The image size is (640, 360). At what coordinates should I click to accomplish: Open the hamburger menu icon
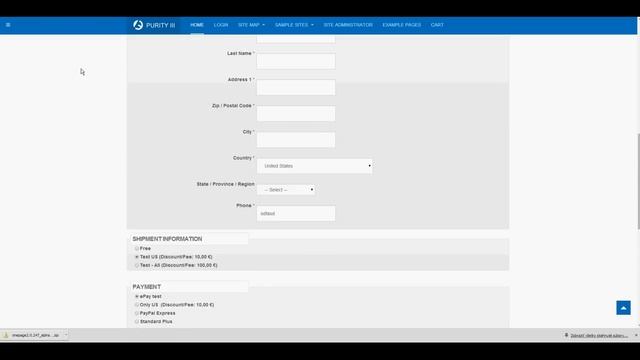point(8,25)
